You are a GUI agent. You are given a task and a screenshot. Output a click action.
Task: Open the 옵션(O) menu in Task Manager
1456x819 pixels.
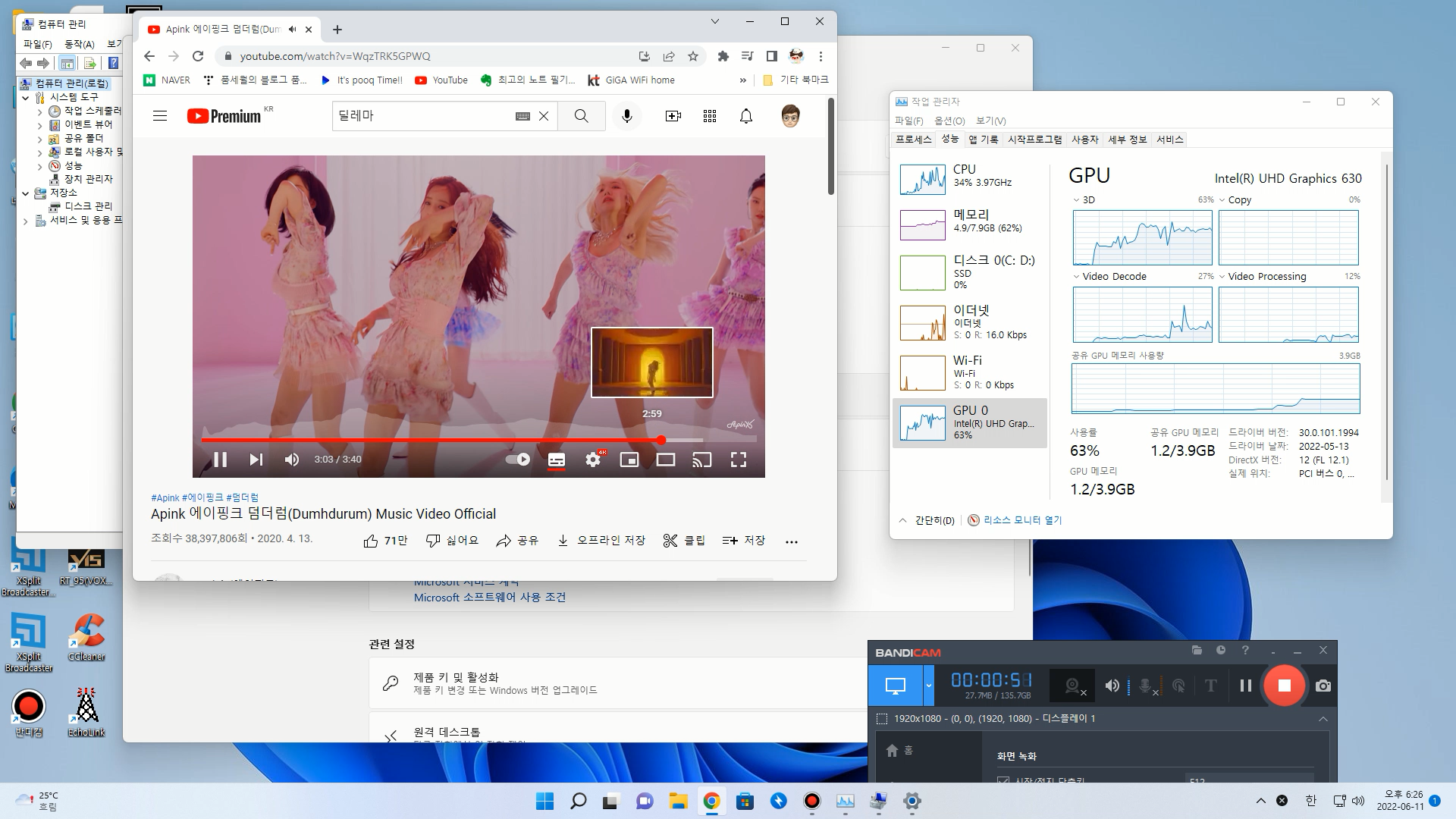click(x=949, y=121)
